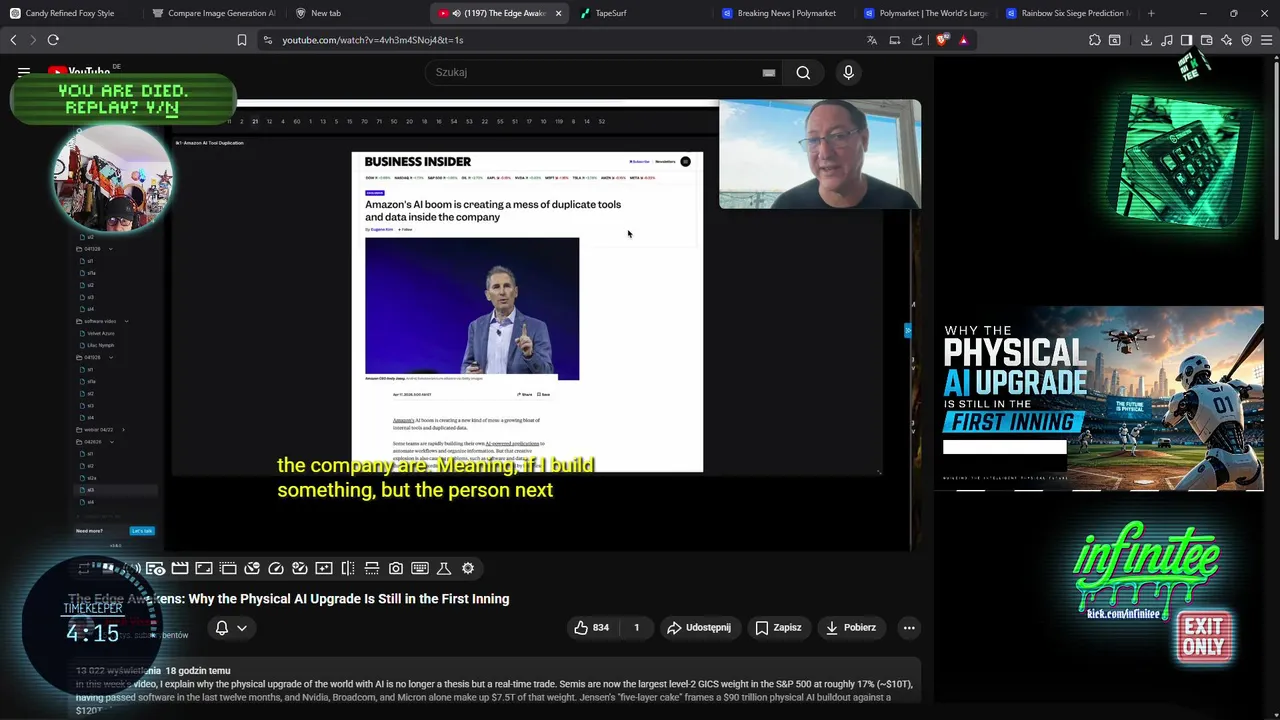Click the share page icon in address bar

point(917,40)
